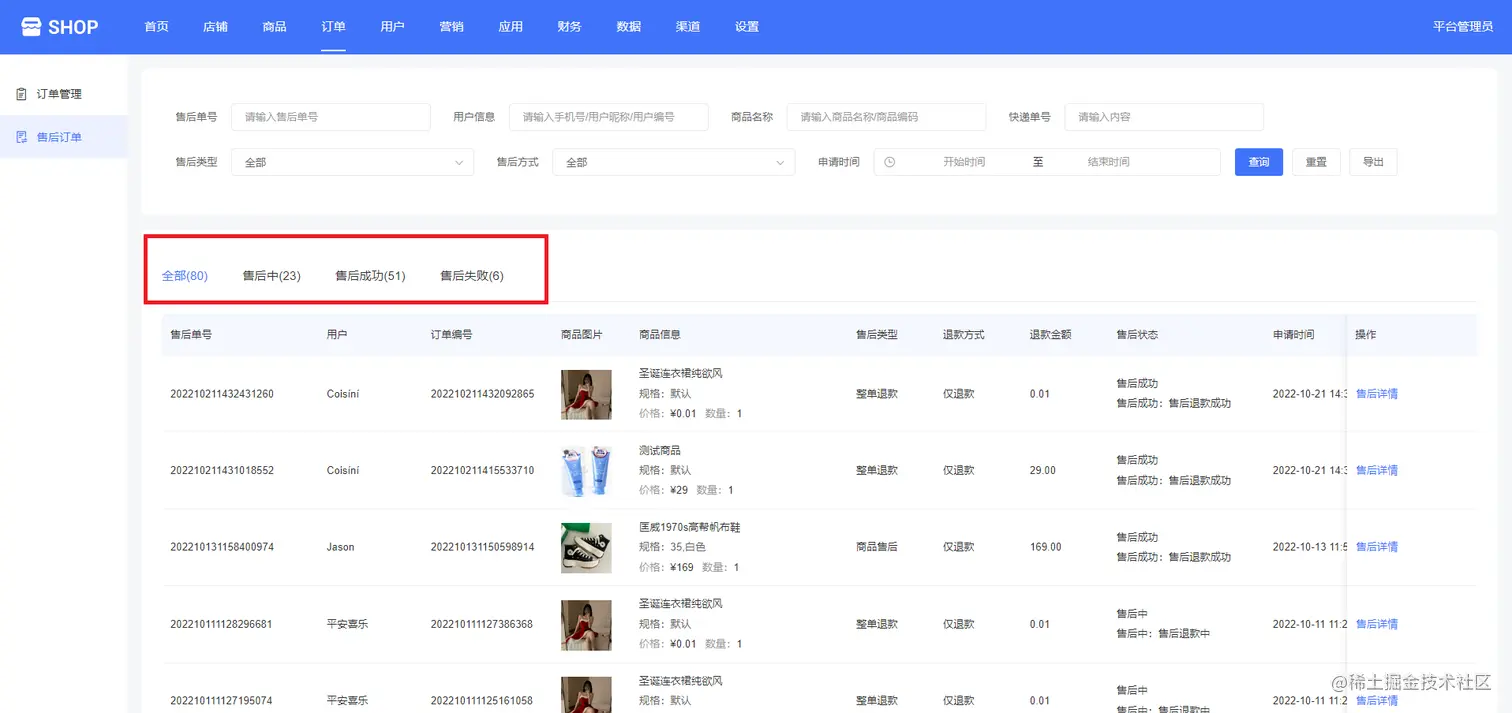The height and width of the screenshot is (713, 1512).
Task: Go to 商品 in the top navigation
Action: click(x=274, y=27)
